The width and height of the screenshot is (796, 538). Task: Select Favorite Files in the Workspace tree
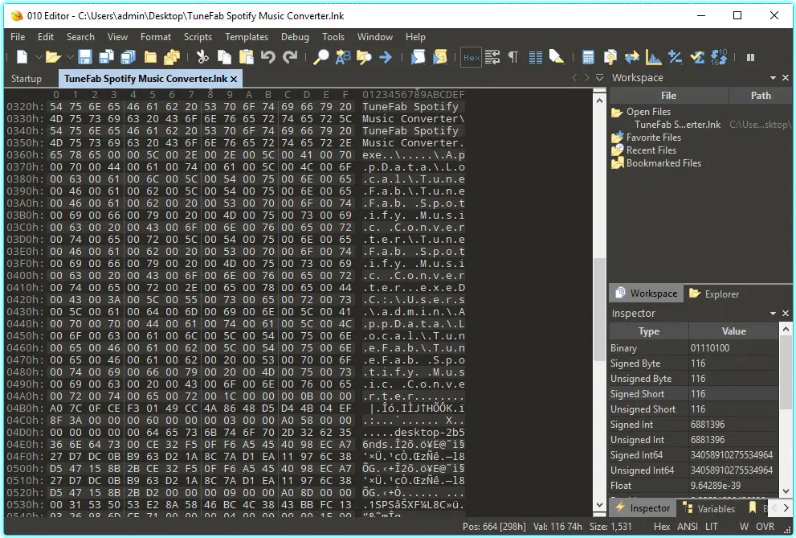click(653, 138)
